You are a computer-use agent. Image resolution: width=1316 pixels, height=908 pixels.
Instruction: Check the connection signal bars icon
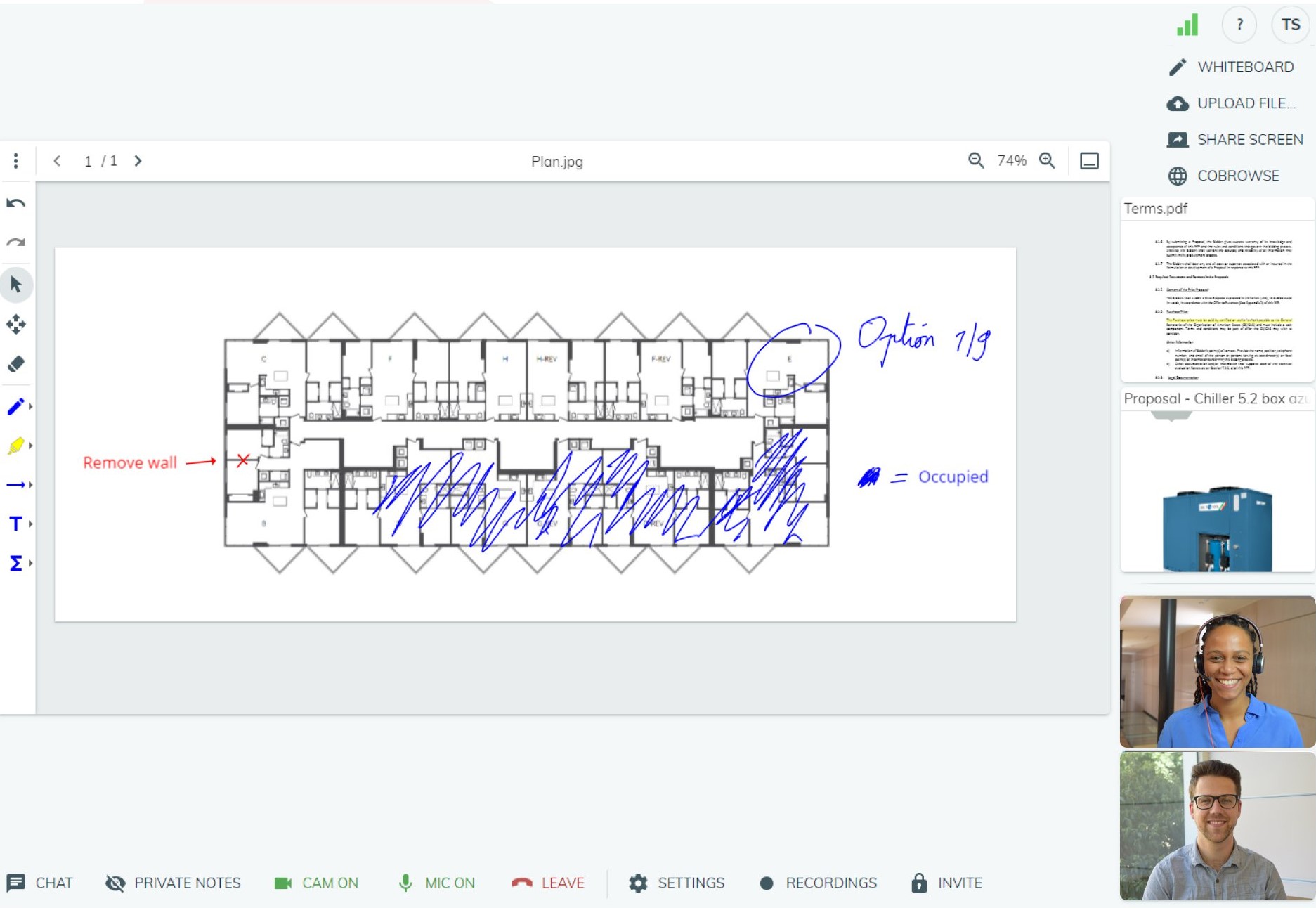(x=1187, y=25)
